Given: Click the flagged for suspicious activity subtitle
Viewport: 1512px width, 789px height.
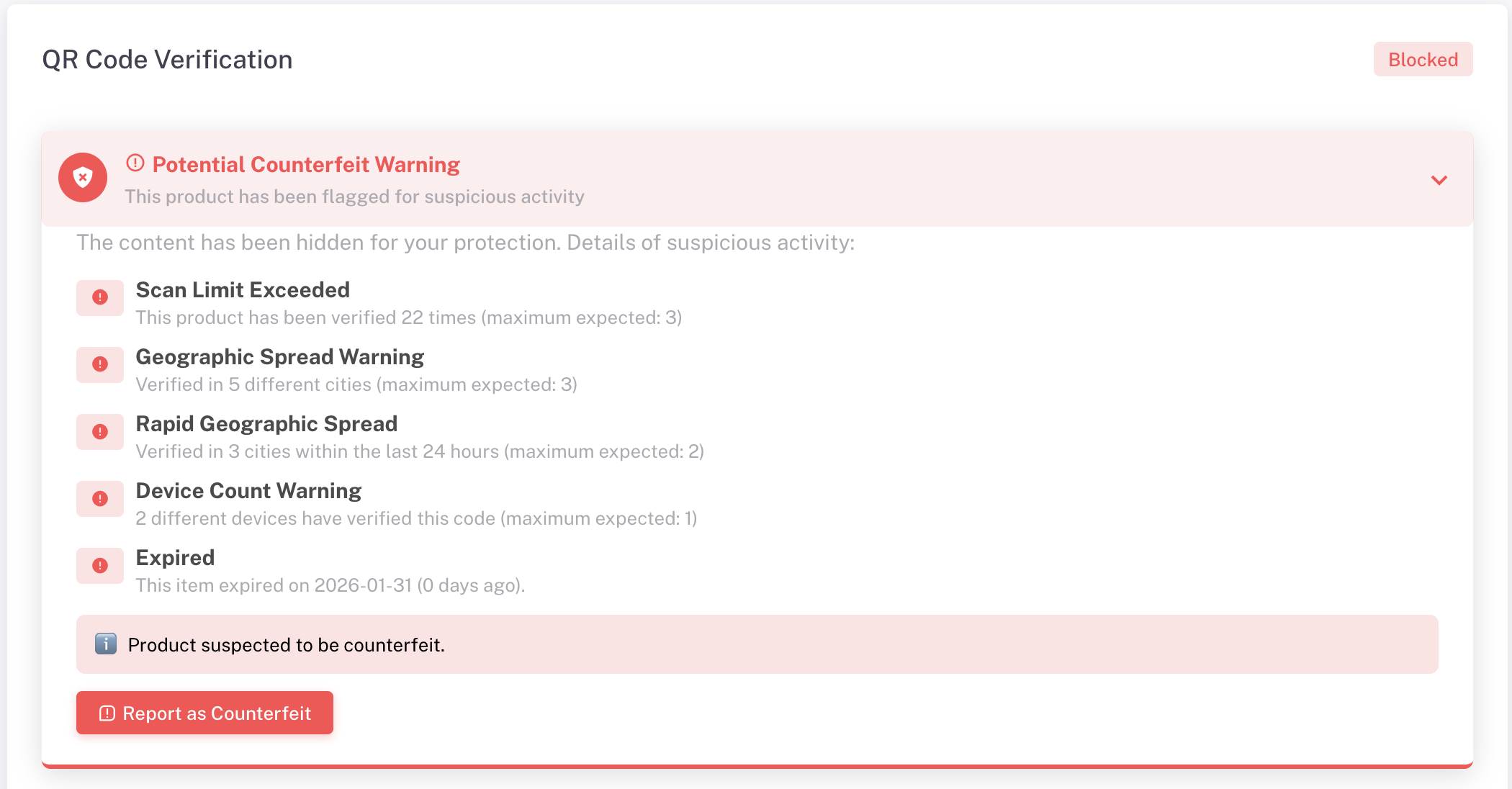Looking at the screenshot, I should [354, 197].
